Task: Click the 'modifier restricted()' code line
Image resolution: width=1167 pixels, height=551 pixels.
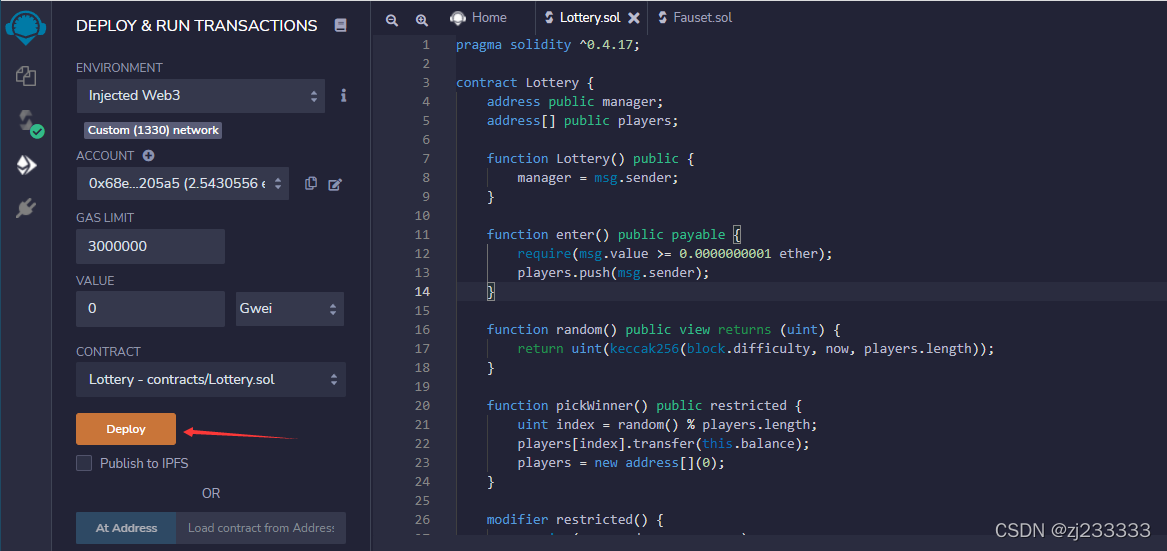Action: [575, 520]
